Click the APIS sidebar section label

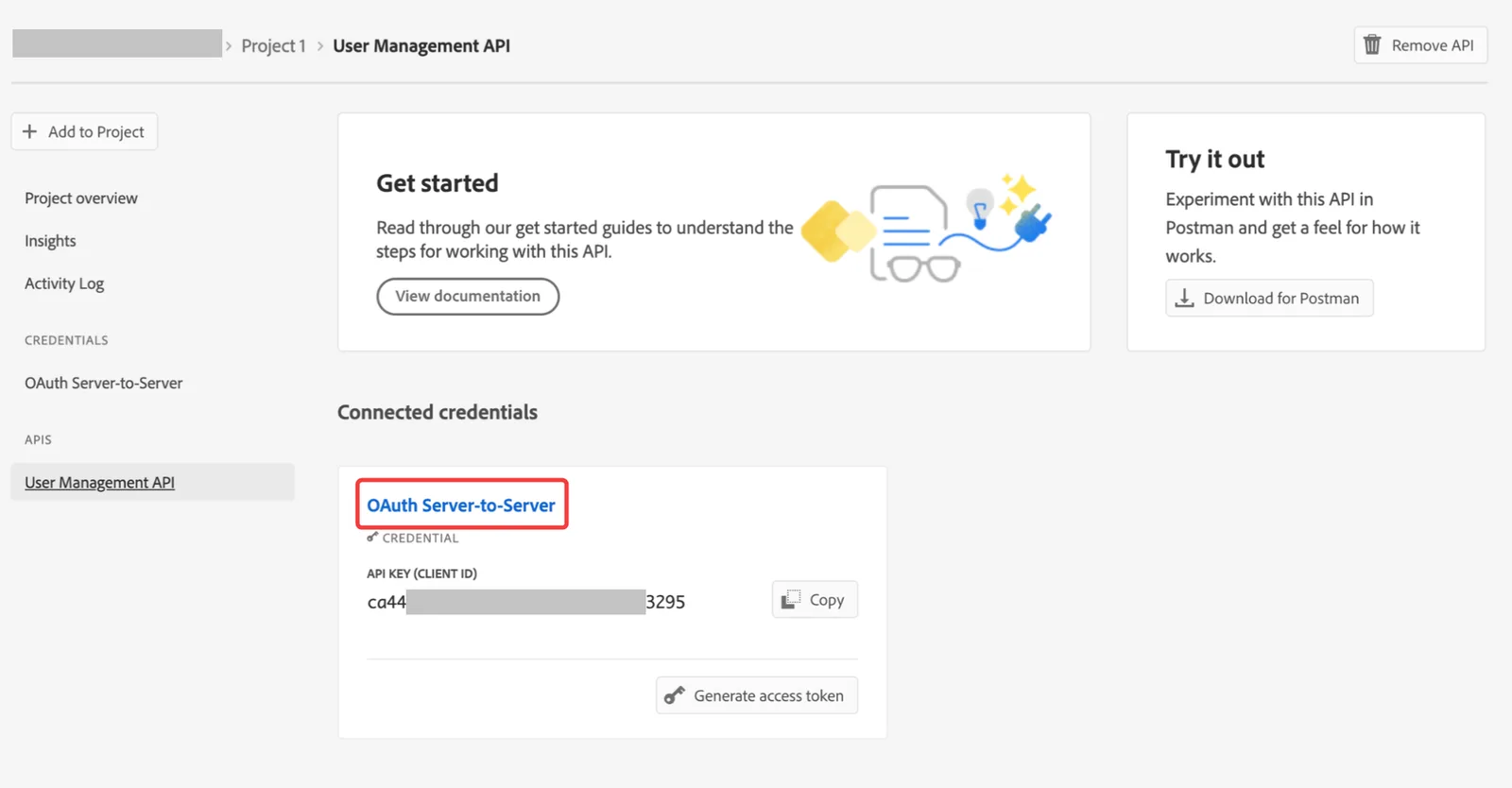pos(38,439)
